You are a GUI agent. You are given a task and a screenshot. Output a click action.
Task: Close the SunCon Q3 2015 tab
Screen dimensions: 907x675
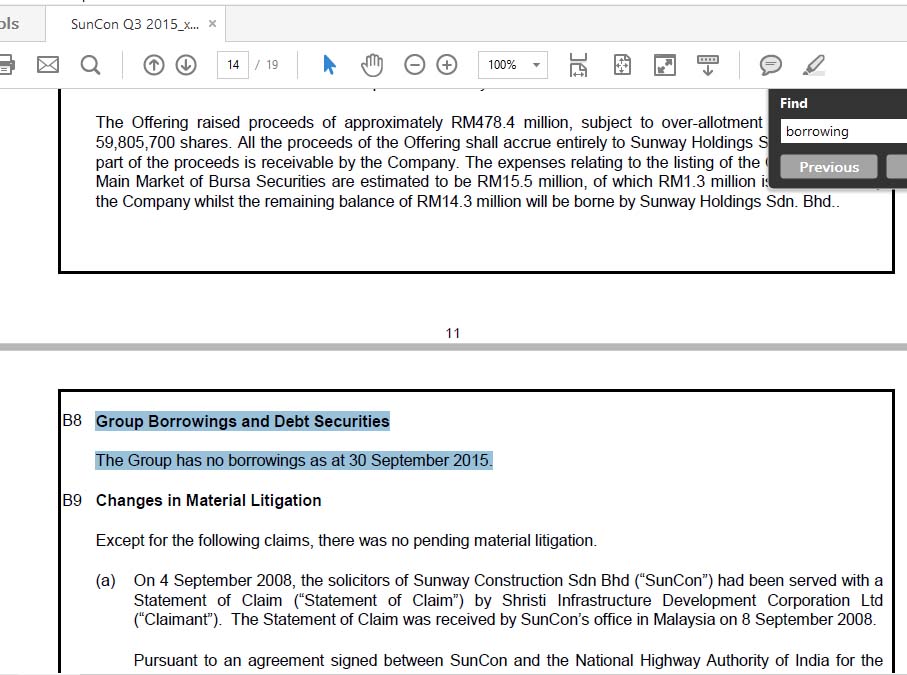point(212,24)
